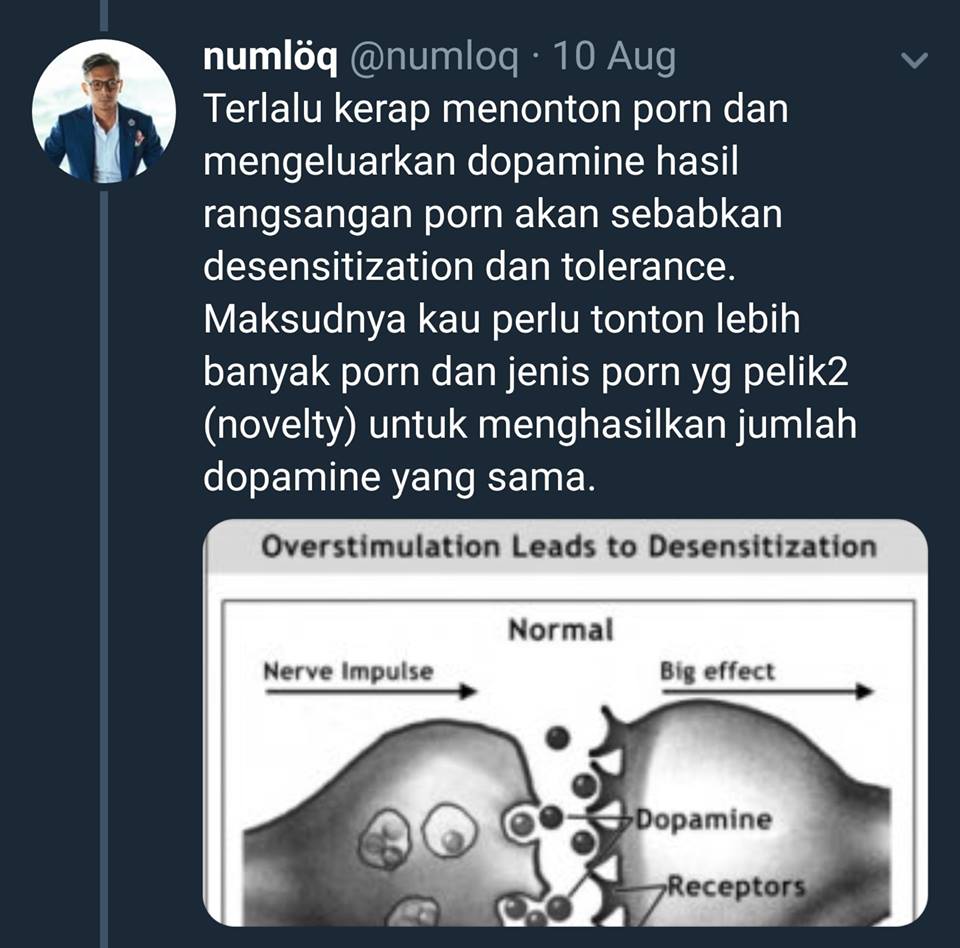
Task: Tap the Receptors label in the image
Action: pyautogui.click(x=736, y=887)
